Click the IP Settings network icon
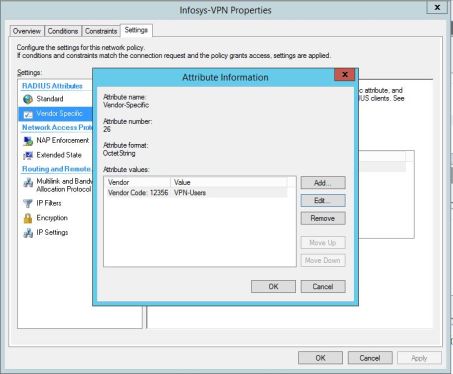This screenshot has height=374, width=453. coord(28,233)
